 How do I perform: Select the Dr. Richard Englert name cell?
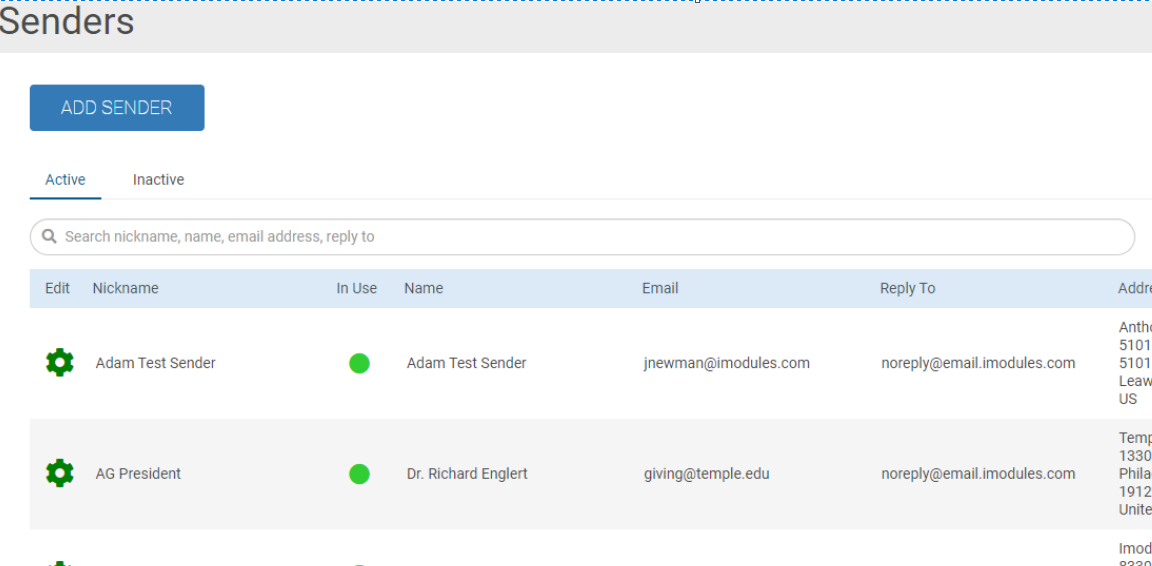pos(467,474)
